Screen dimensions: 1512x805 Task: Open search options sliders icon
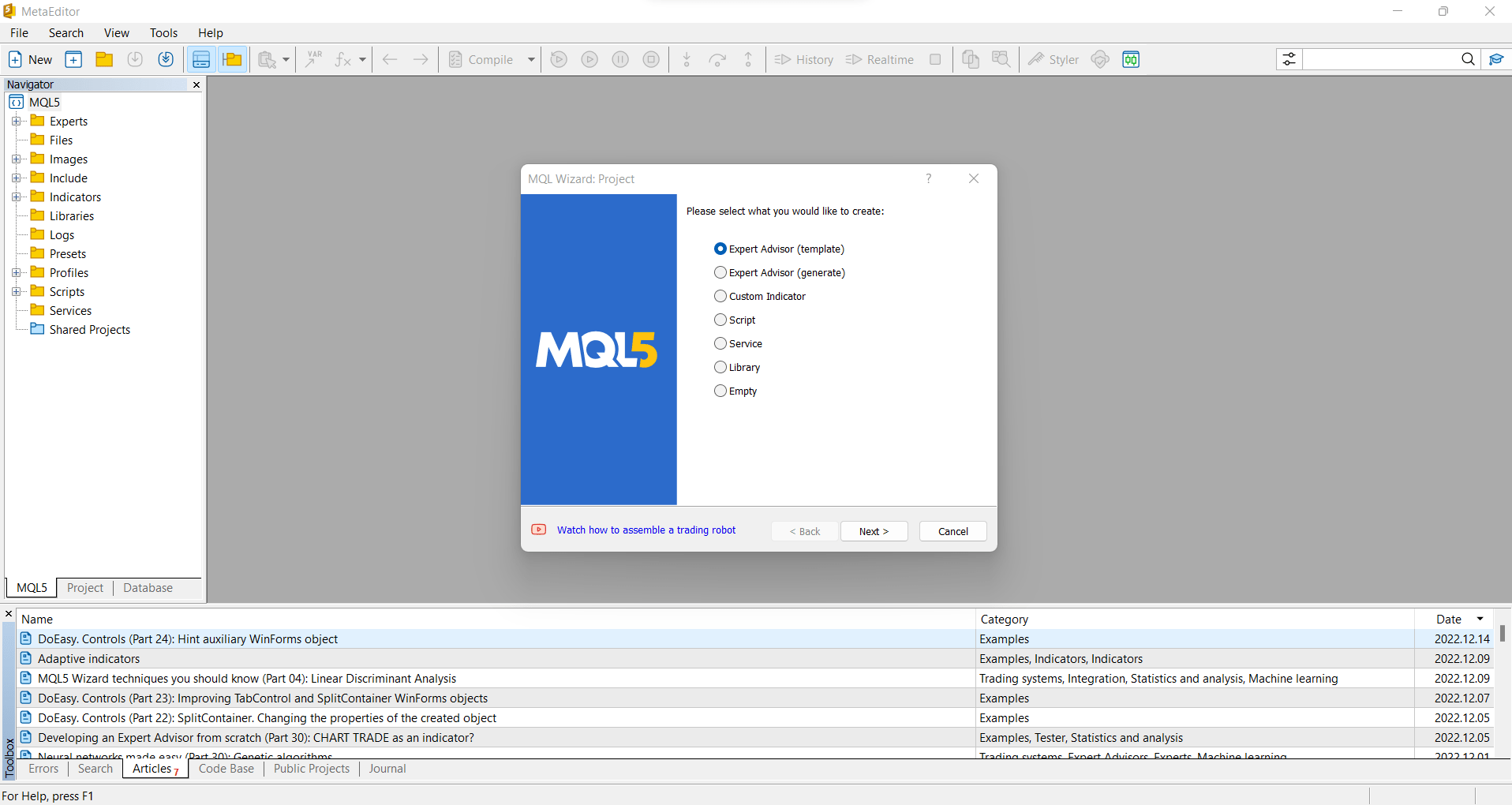coord(1289,59)
